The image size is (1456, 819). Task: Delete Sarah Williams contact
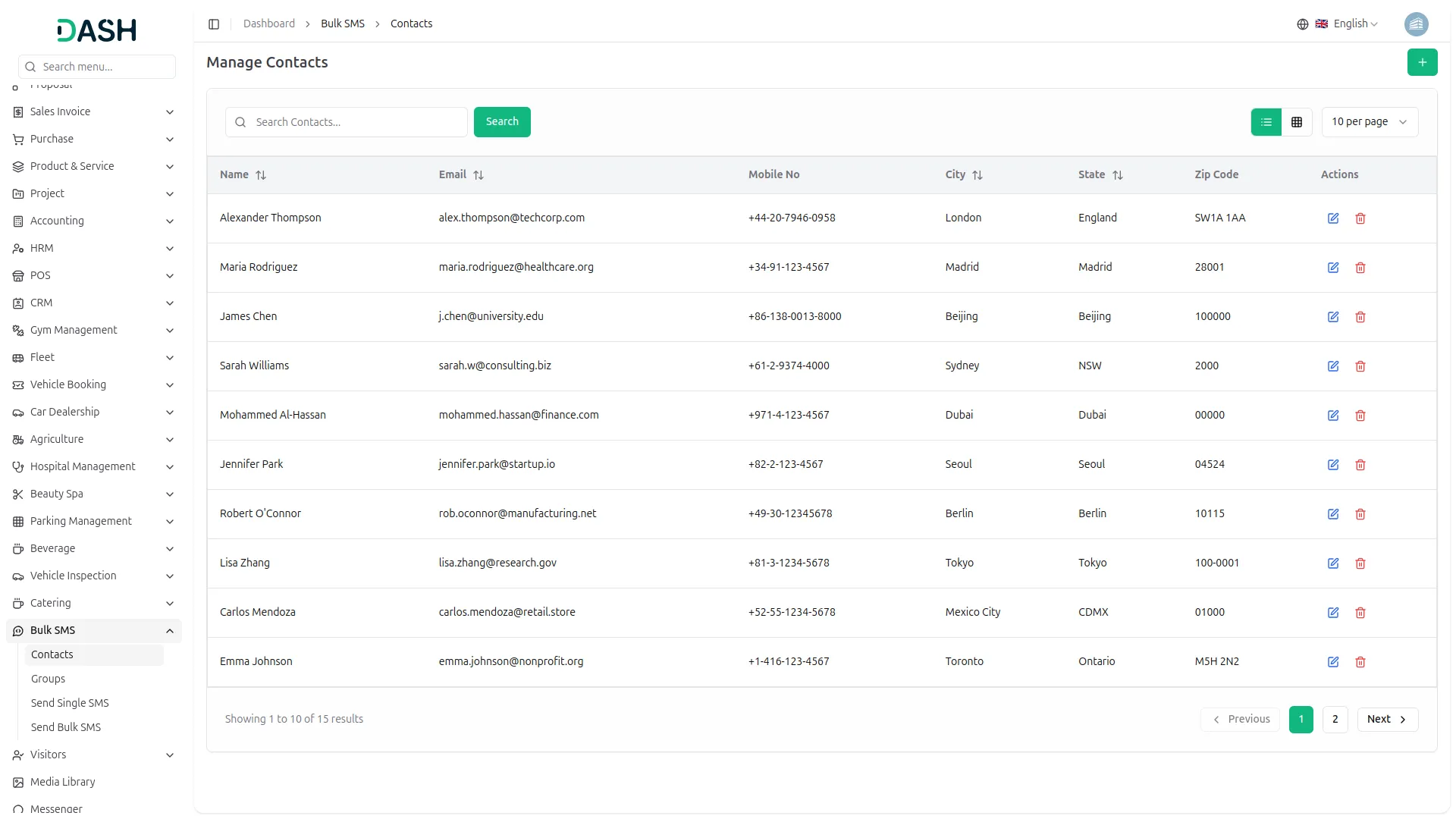pyautogui.click(x=1360, y=366)
